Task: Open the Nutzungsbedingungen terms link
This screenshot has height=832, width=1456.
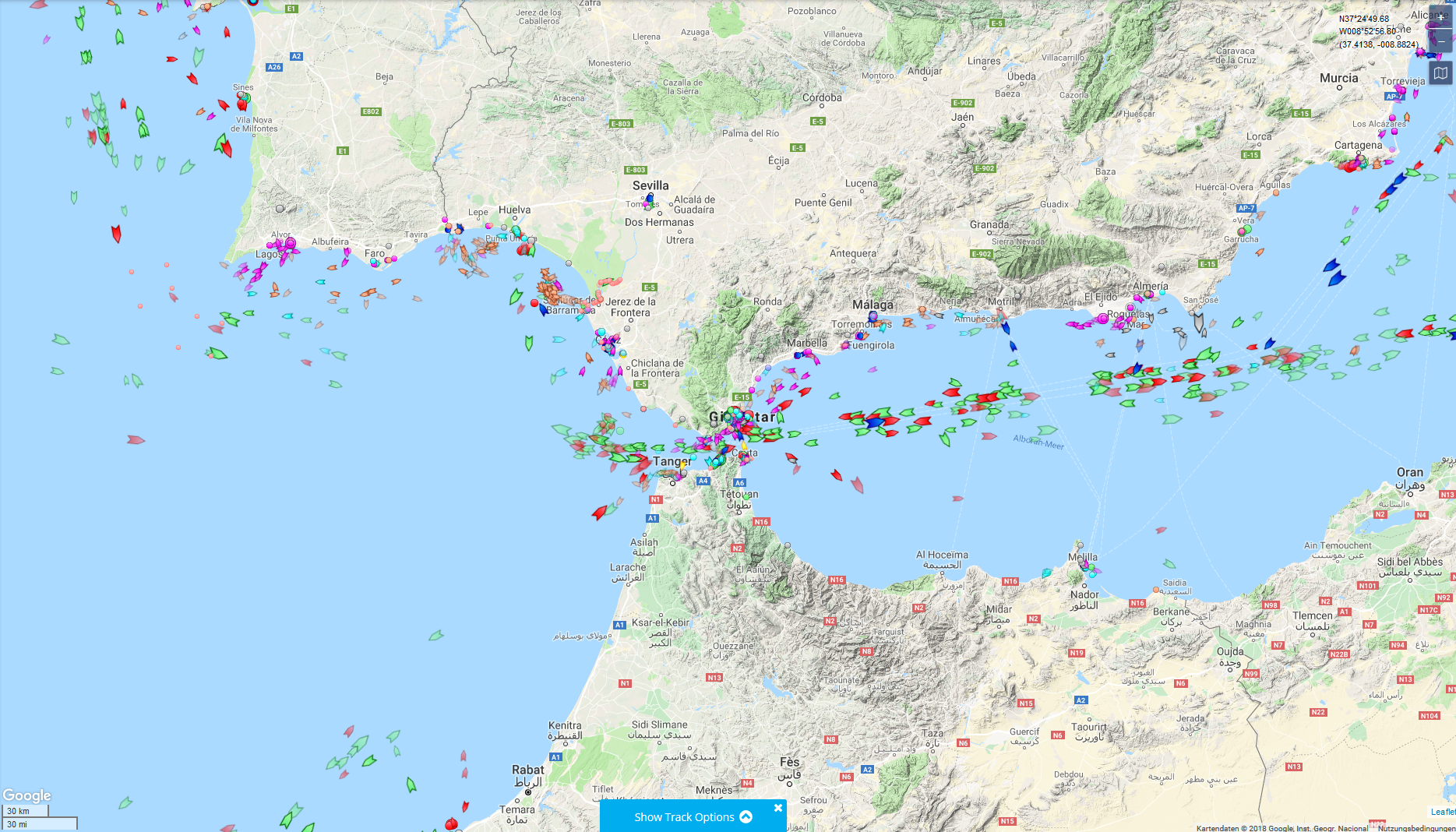Action: click(x=1416, y=828)
